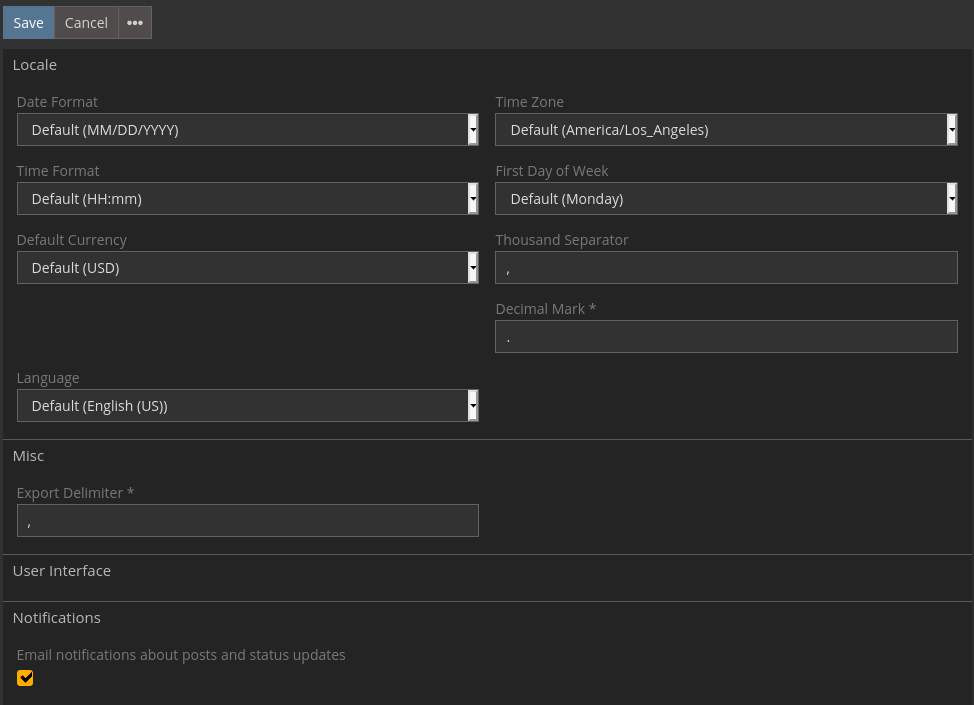Screen dimensions: 974x705
Task: Click the email notifications label text
Action: pyautogui.click(x=181, y=655)
